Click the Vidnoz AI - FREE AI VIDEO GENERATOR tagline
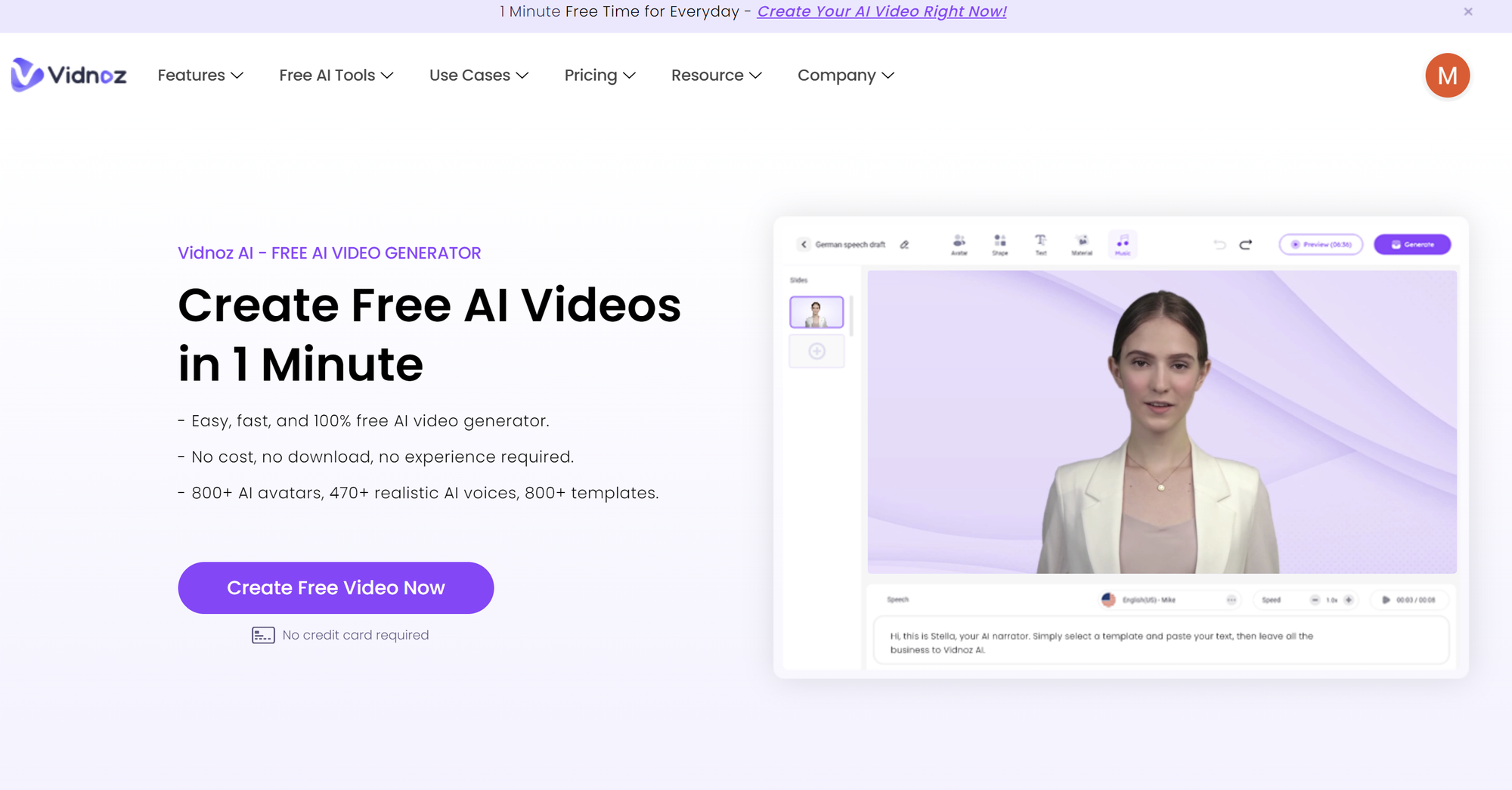Viewport: 1512px width, 790px height. (x=330, y=252)
